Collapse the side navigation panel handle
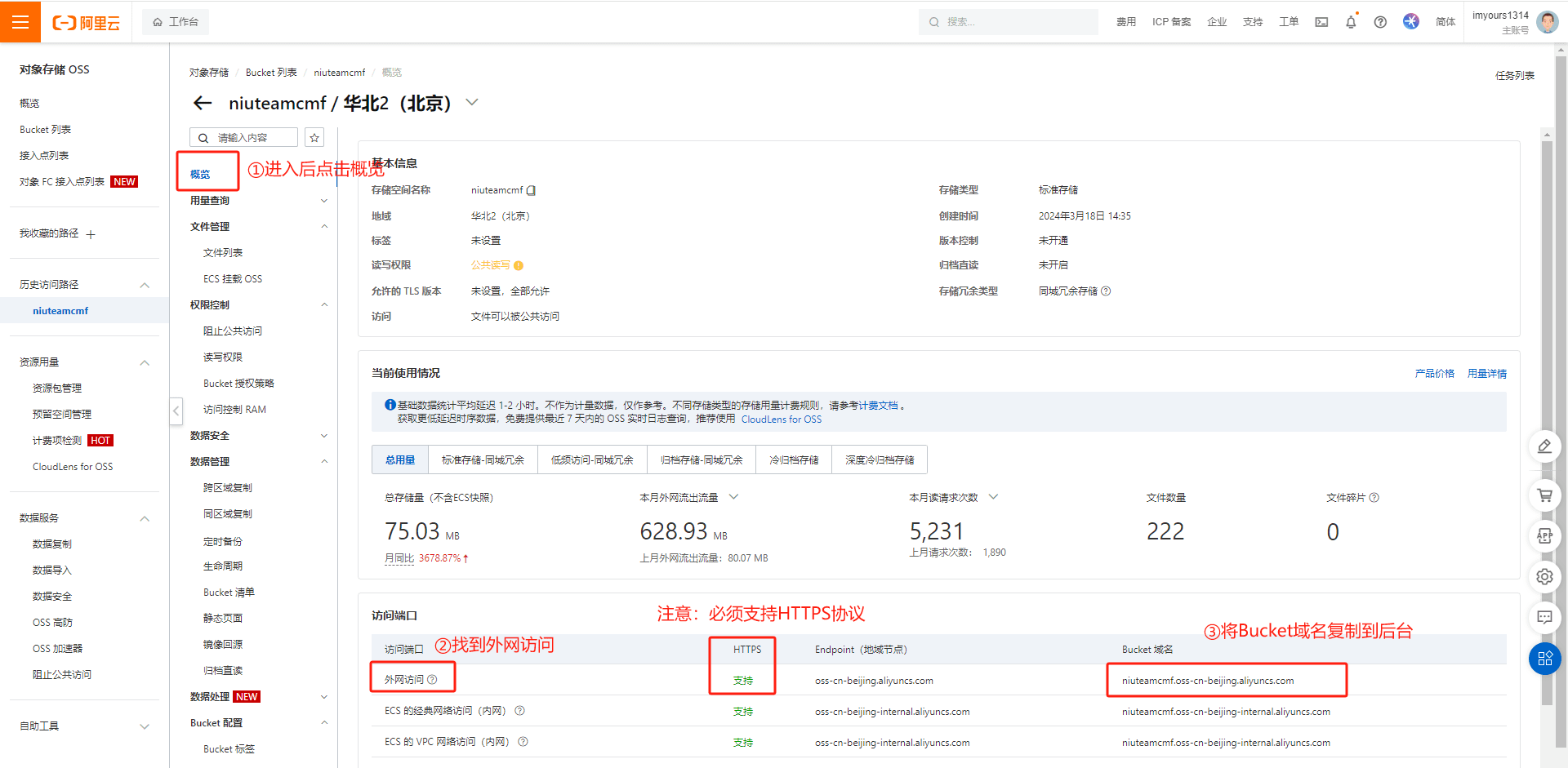 (176, 411)
